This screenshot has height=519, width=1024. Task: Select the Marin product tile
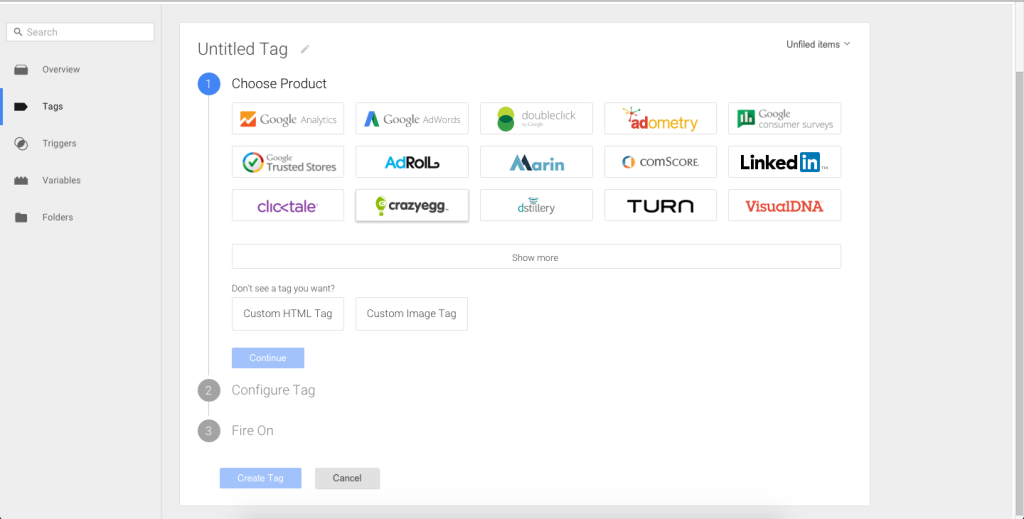point(536,162)
